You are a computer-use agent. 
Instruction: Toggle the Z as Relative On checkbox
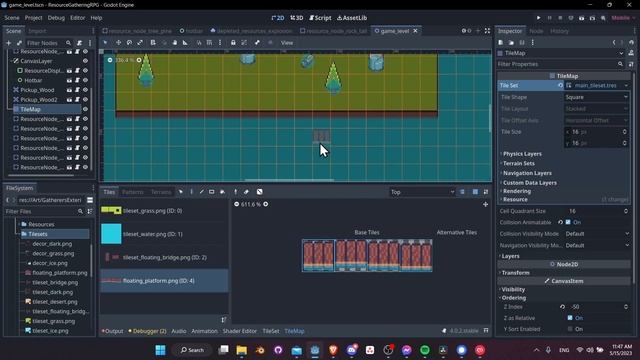click(x=570, y=318)
